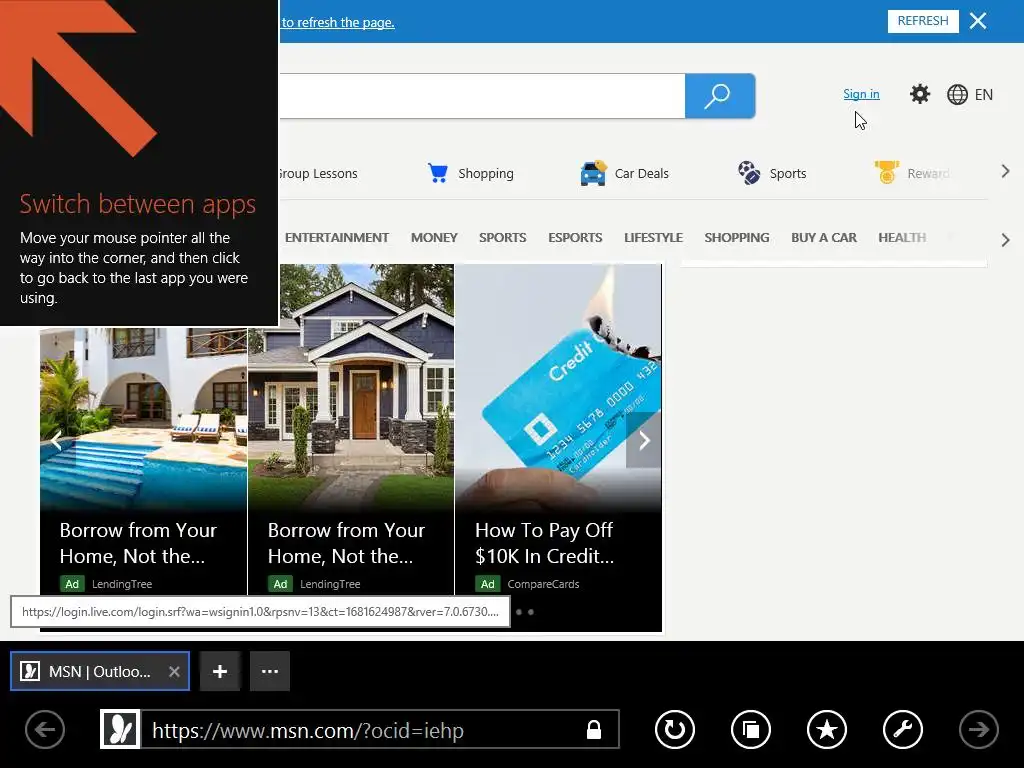Click 'How To Pay Off $10K In Credit...' headline

(544, 543)
